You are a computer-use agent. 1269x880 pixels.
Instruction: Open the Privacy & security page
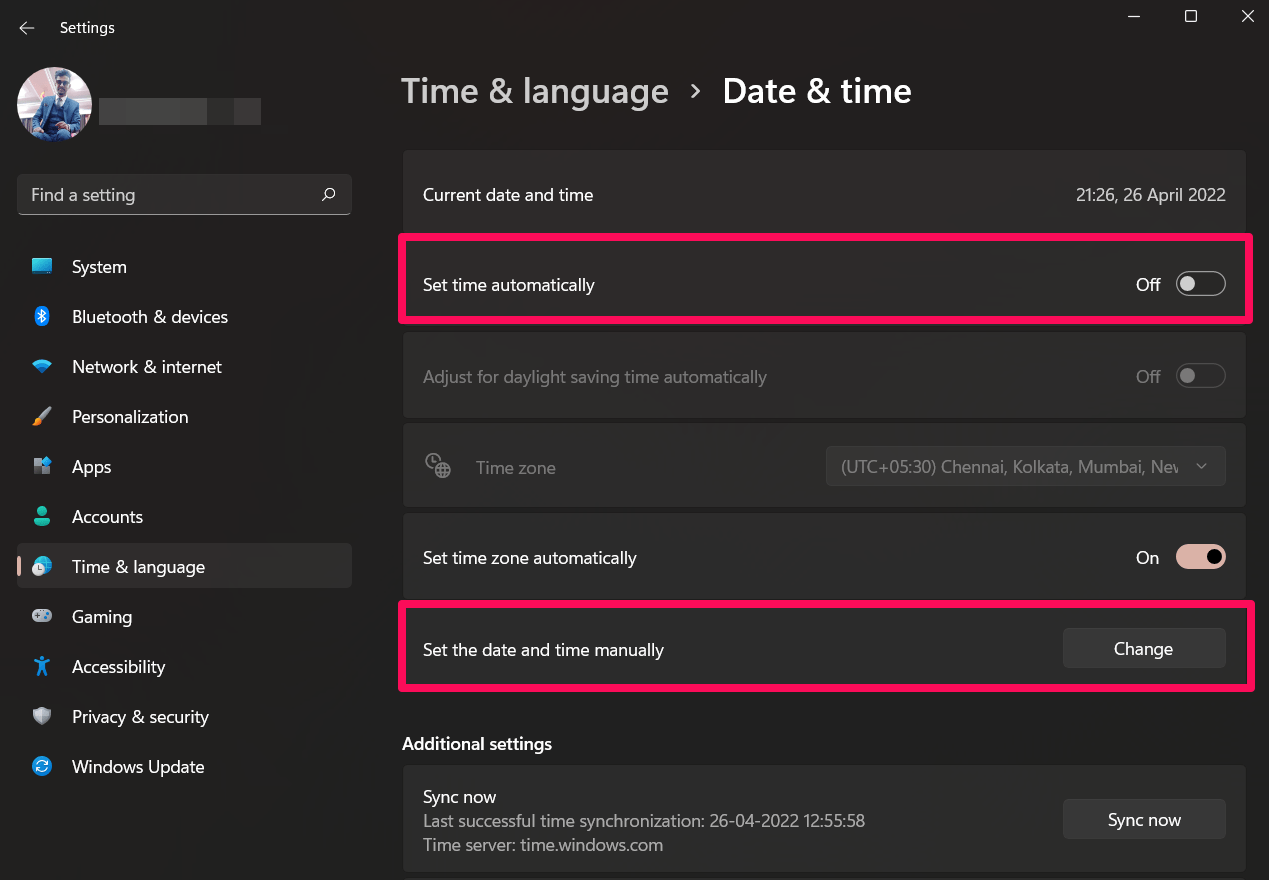(140, 717)
